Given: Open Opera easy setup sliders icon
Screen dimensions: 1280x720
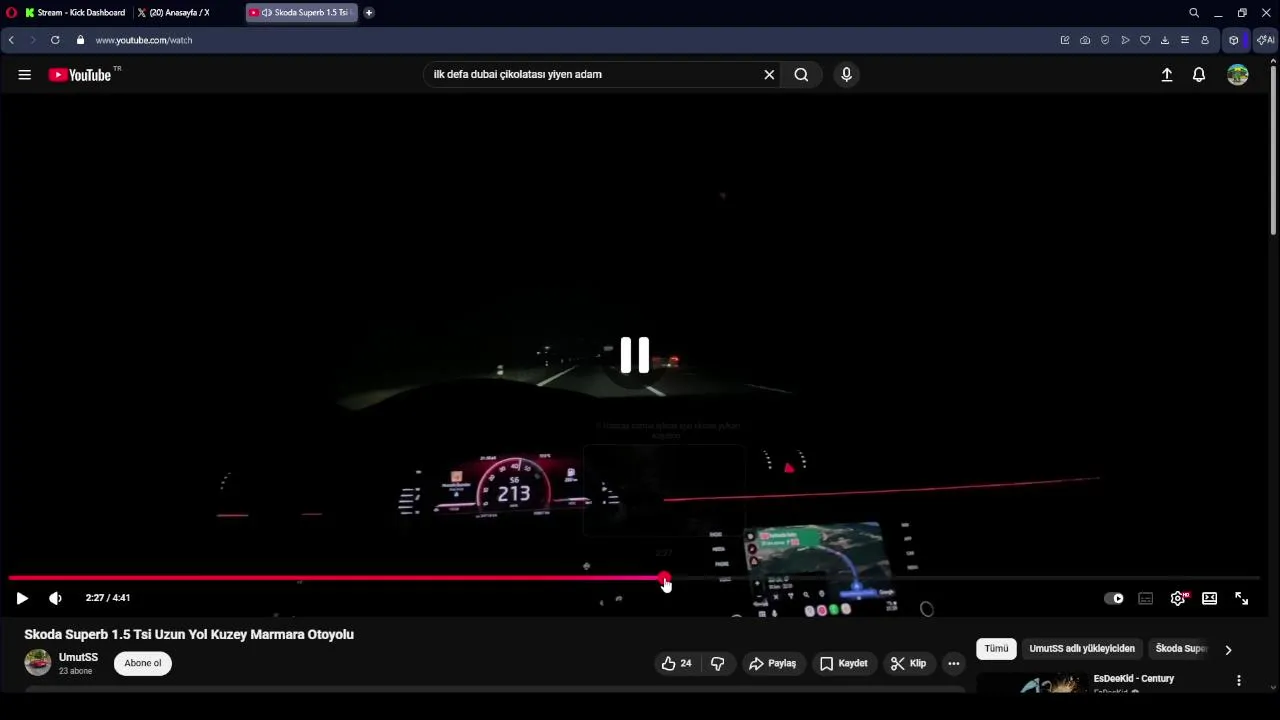Looking at the screenshot, I should [x=1185, y=40].
